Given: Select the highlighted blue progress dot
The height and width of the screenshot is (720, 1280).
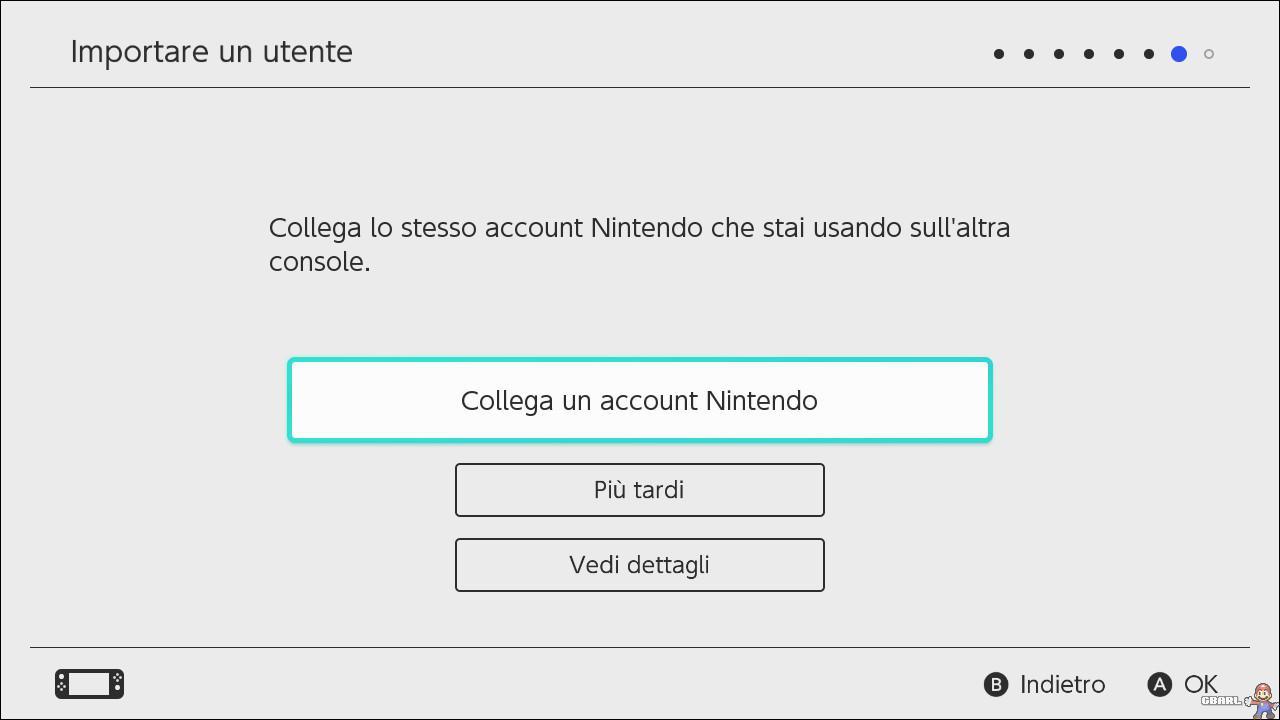Looking at the screenshot, I should [1179, 54].
